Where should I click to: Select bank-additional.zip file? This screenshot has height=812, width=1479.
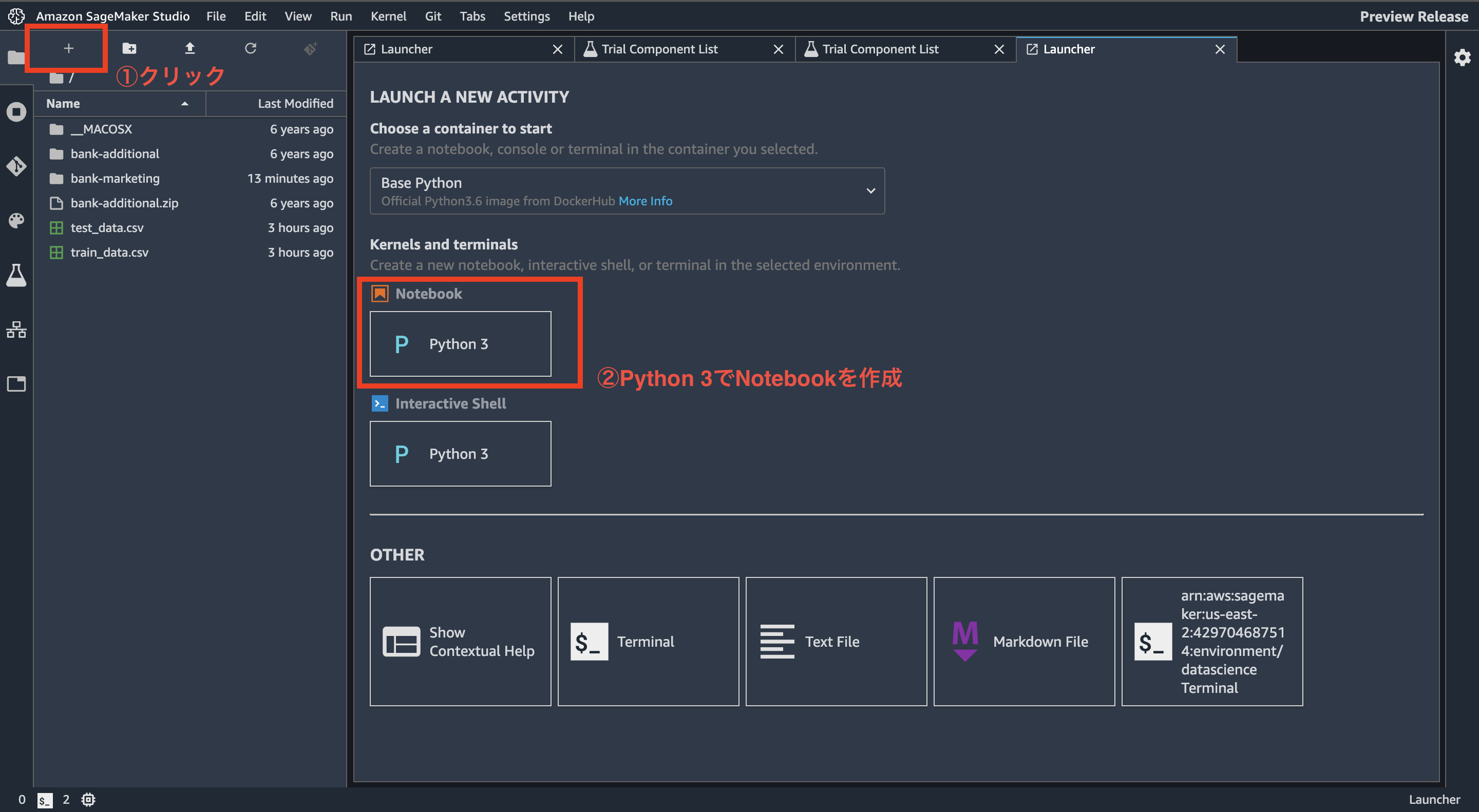(190, 203)
